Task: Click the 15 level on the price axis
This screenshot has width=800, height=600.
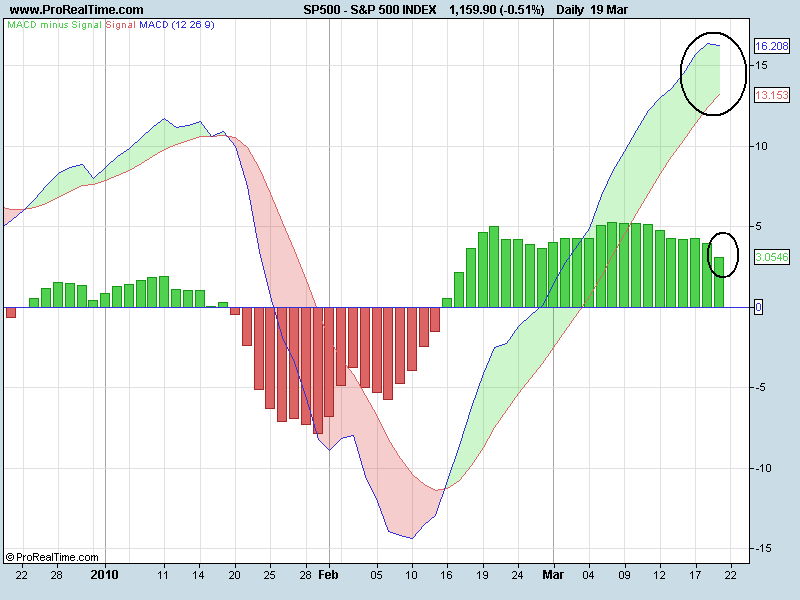Action: pyautogui.click(x=761, y=65)
